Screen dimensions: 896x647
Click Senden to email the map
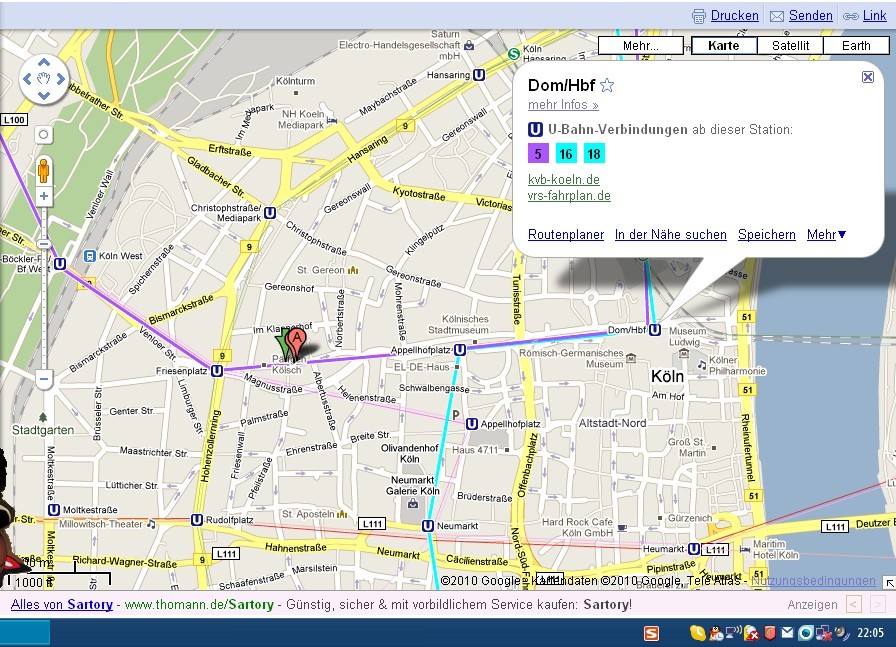[810, 15]
